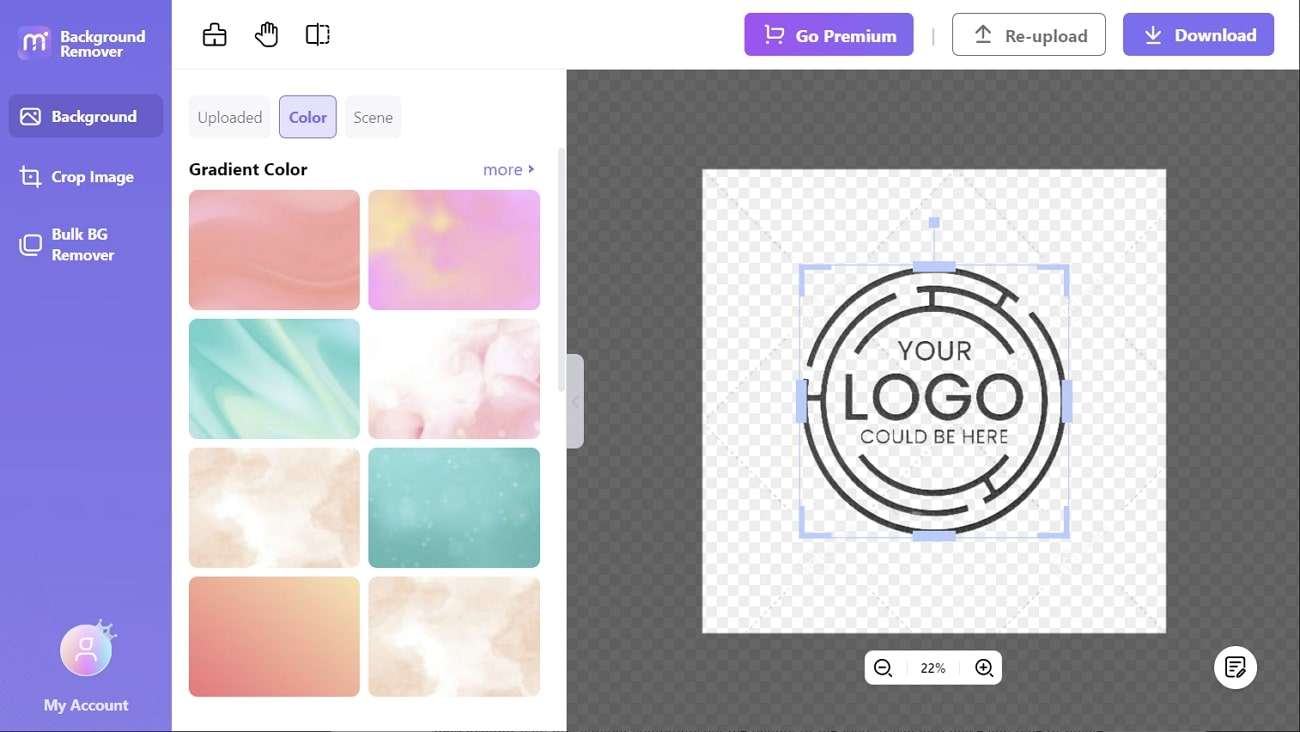
Task: Open the Bulk BG Remover tool
Action: coord(85,243)
